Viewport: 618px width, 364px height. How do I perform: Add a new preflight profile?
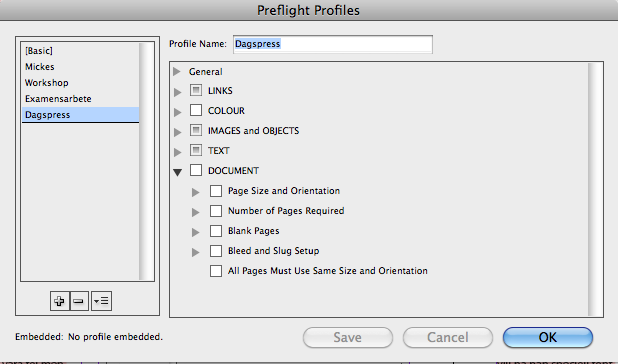click(x=60, y=301)
